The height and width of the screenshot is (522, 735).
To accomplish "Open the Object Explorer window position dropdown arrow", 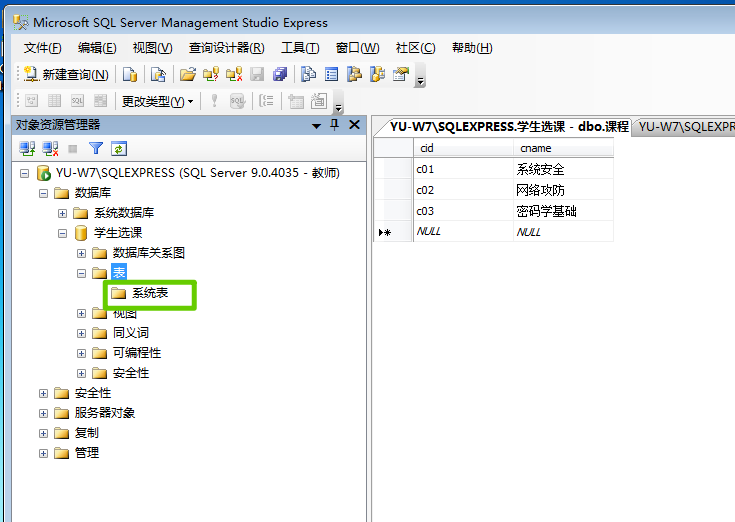I will [x=316, y=126].
